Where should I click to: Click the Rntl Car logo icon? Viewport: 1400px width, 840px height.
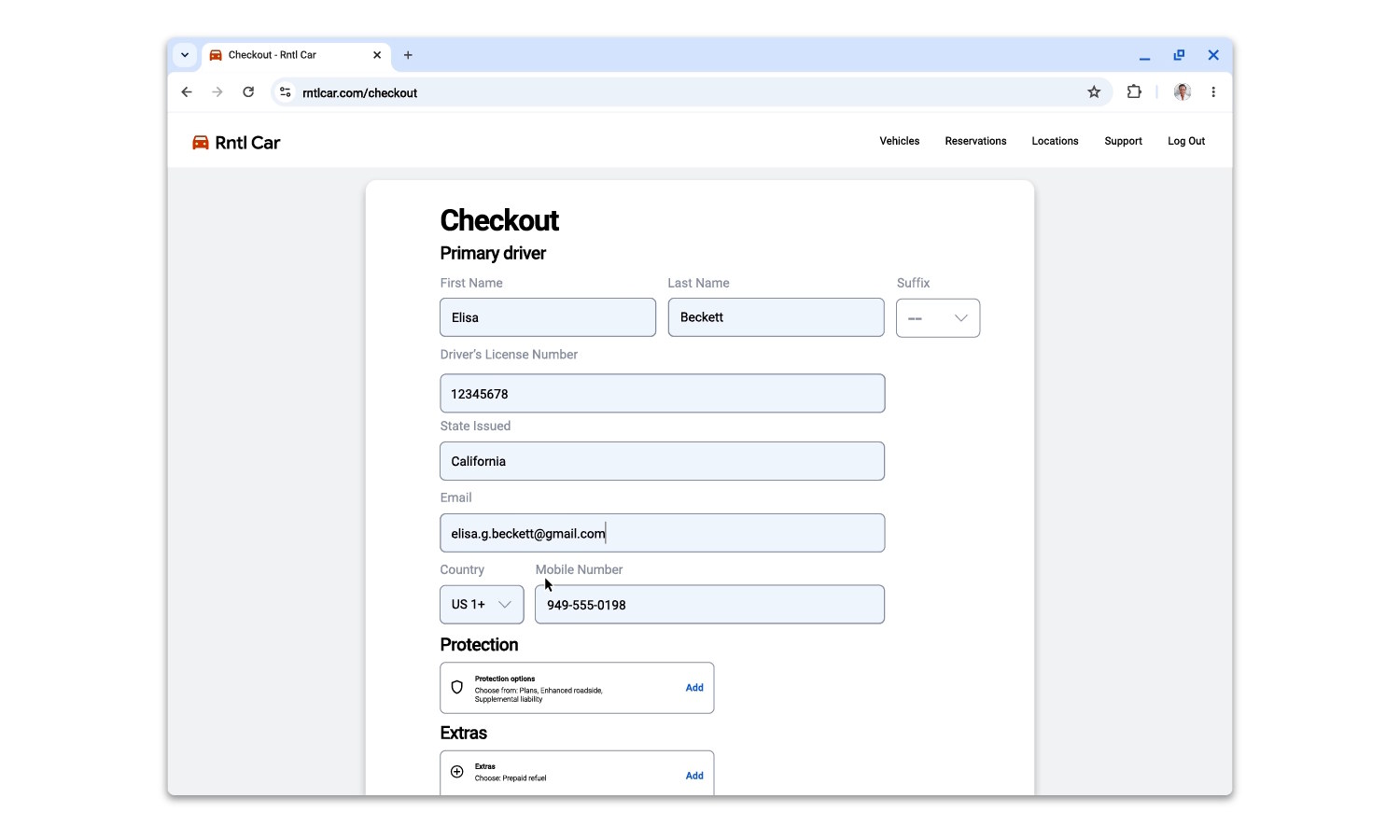[x=200, y=142]
